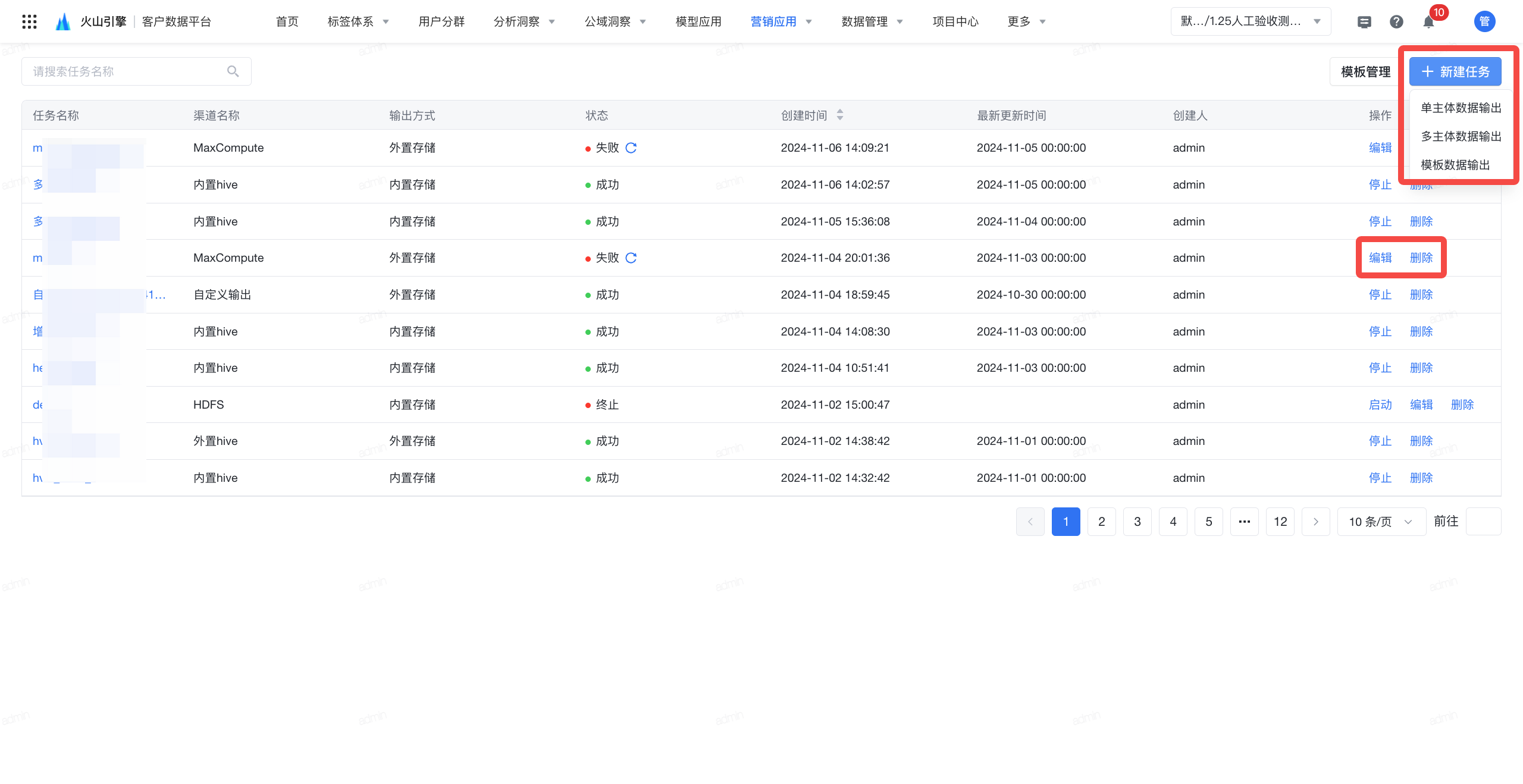This screenshot has height=784, width=1523.
Task: Click the Volcano Engine logo
Action: [x=63, y=22]
